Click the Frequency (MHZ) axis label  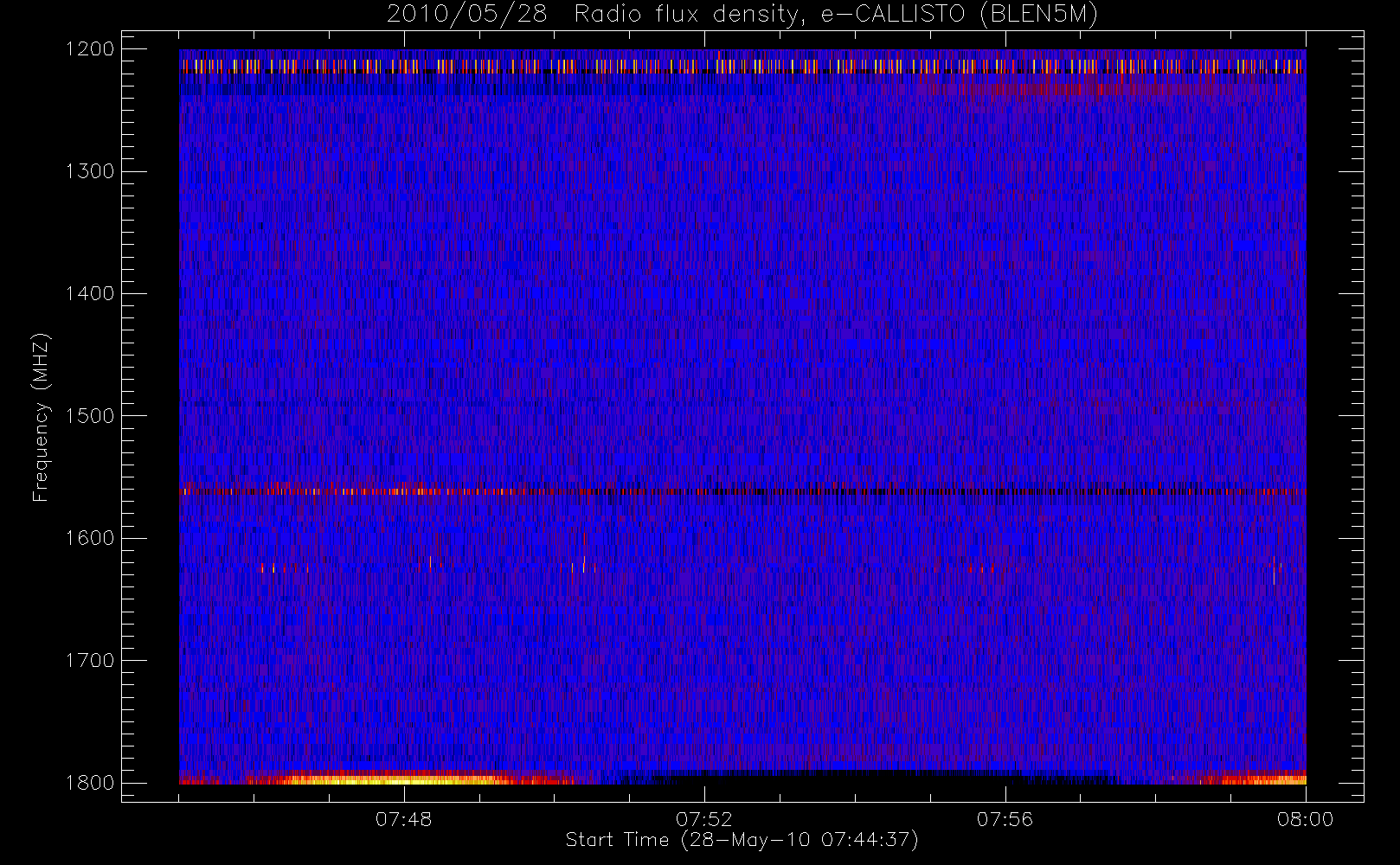[41, 417]
